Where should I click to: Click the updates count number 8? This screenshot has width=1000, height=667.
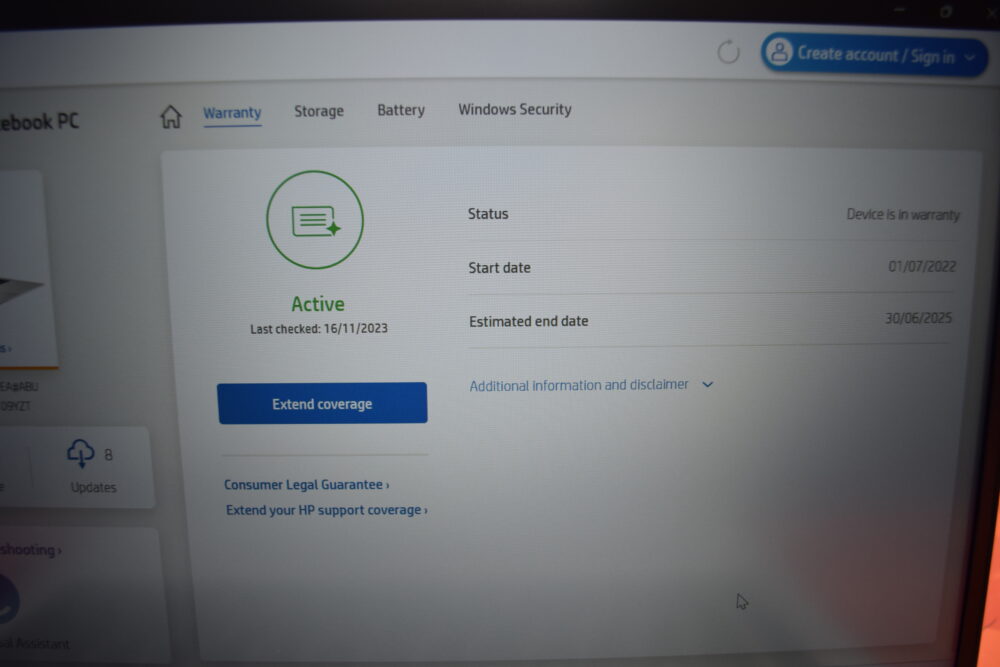pyautogui.click(x=108, y=455)
